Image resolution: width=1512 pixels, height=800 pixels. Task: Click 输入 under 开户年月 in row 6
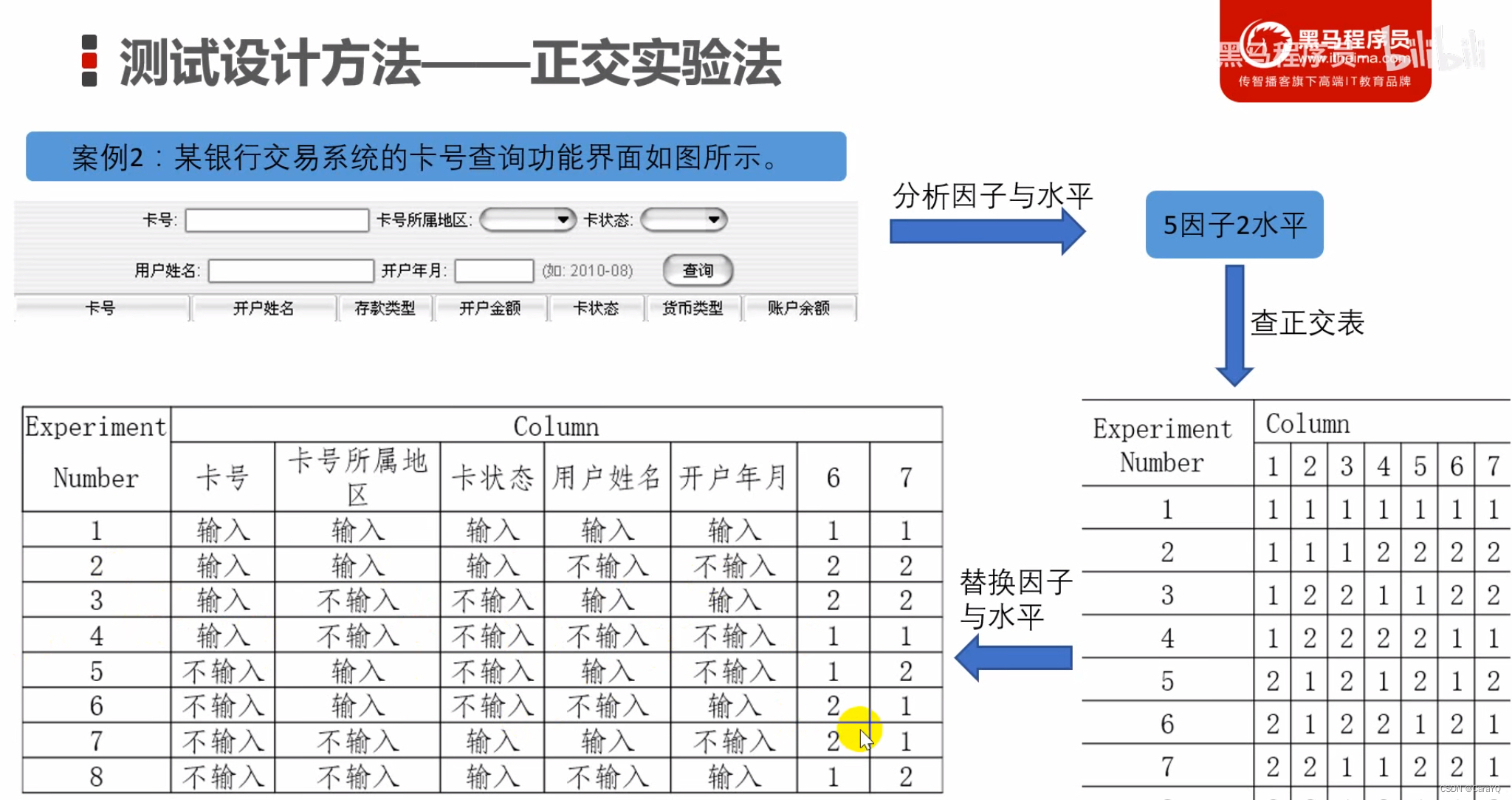click(x=734, y=706)
